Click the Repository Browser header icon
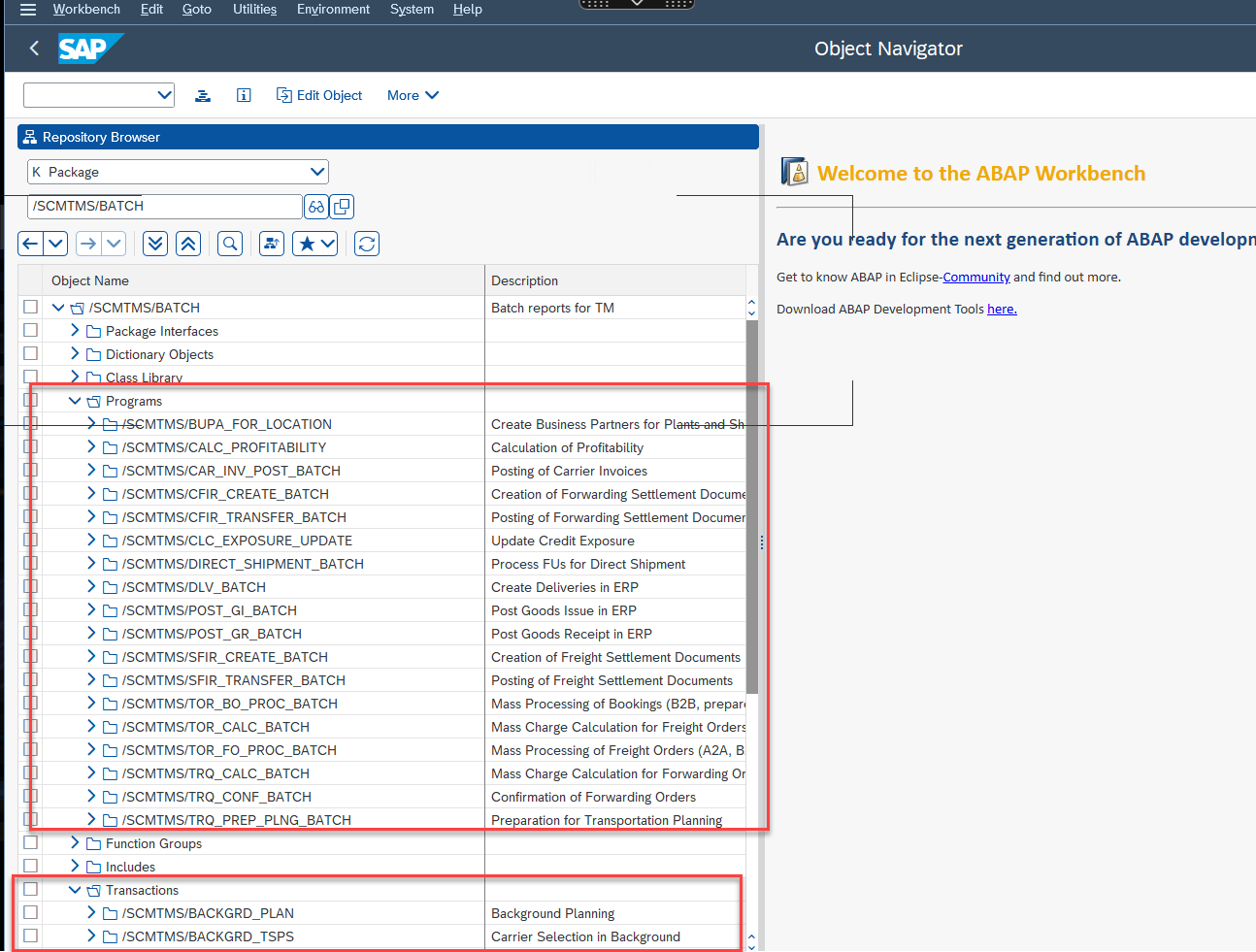 pyautogui.click(x=30, y=137)
